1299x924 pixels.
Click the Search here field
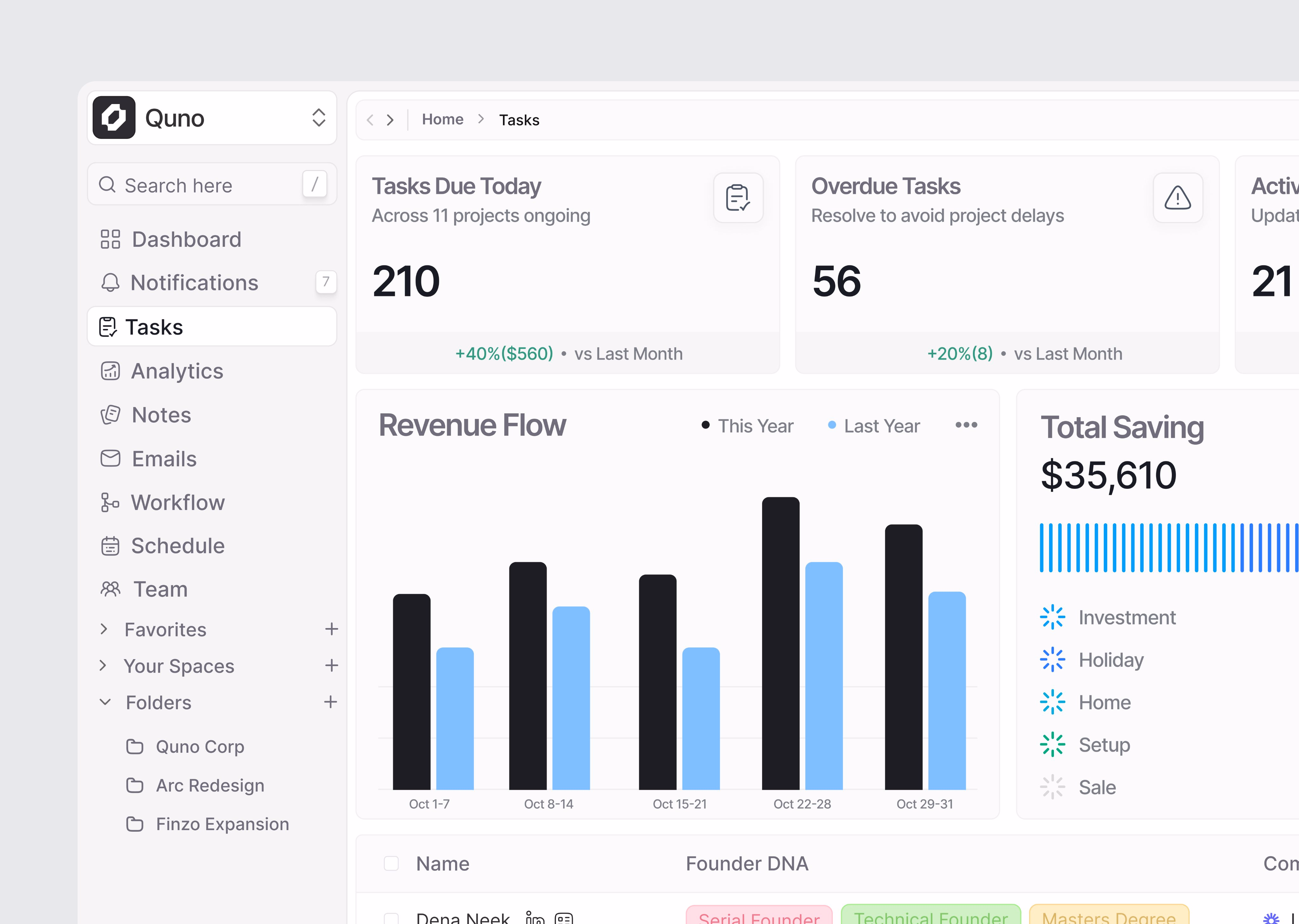click(212, 184)
